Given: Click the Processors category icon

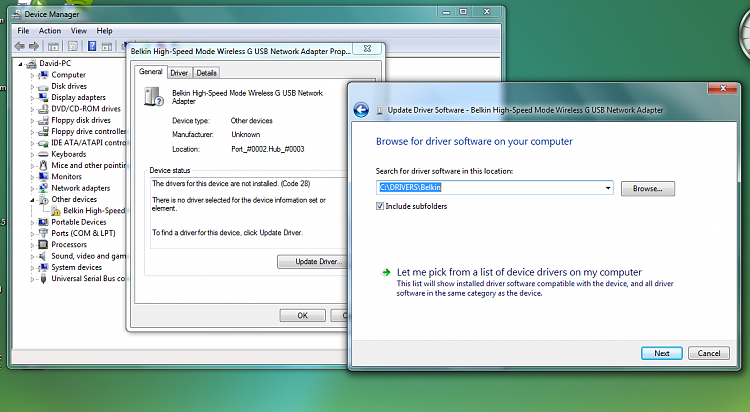Looking at the screenshot, I should coord(44,245).
